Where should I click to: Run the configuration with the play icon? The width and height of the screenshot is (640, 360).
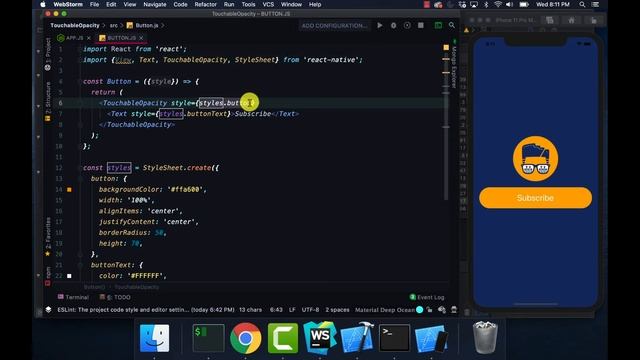pos(380,25)
